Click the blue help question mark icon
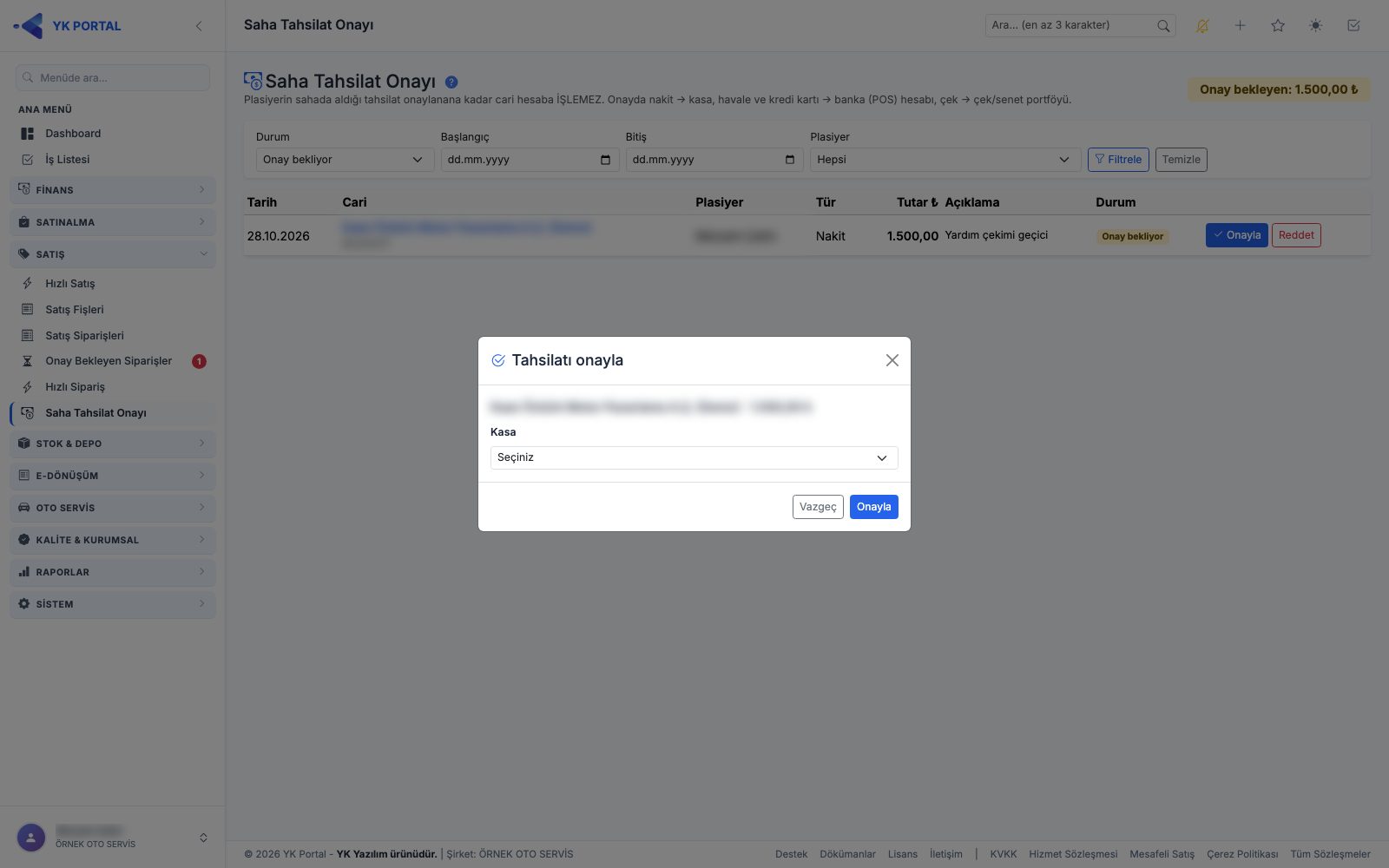Screen dimensions: 1389x868 click(x=451, y=82)
